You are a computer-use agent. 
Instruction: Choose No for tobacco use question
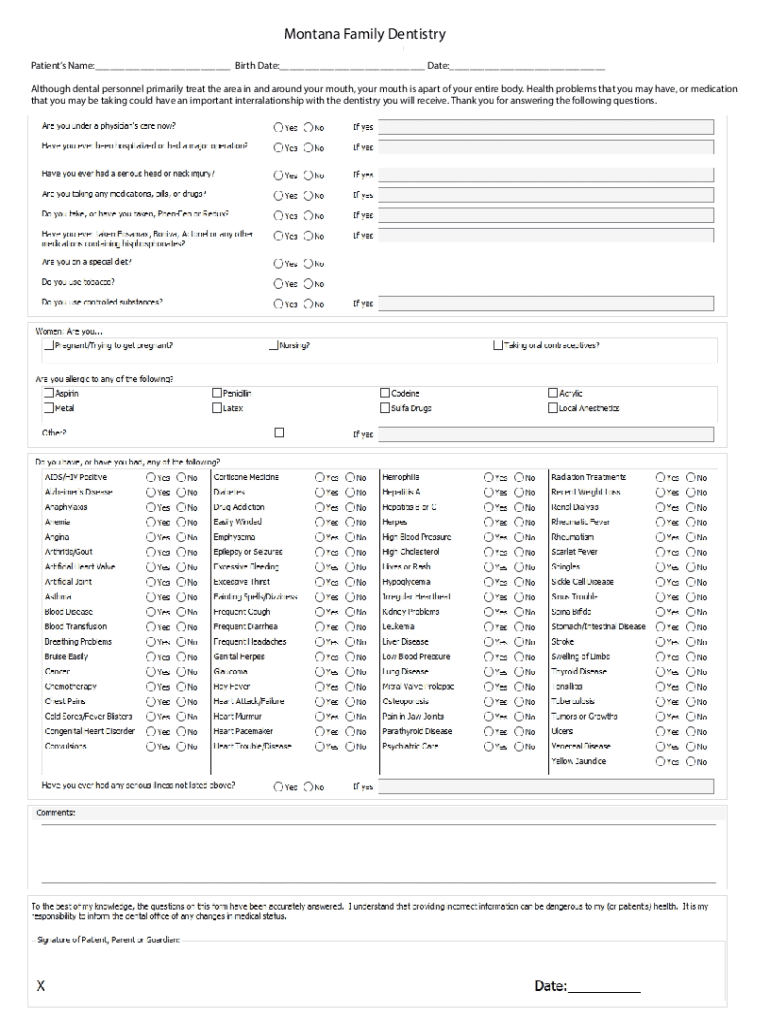click(309, 283)
